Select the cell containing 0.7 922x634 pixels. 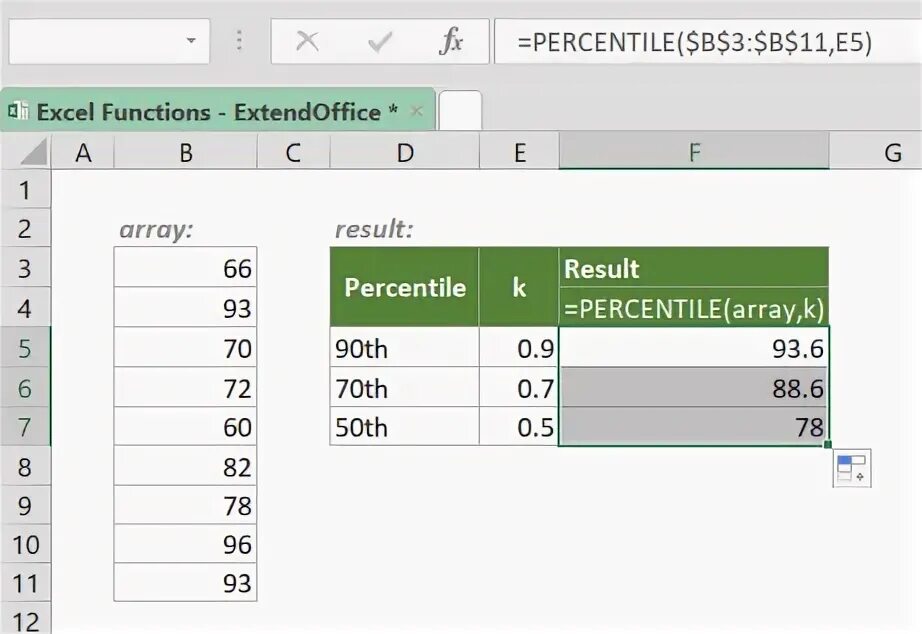pos(519,387)
